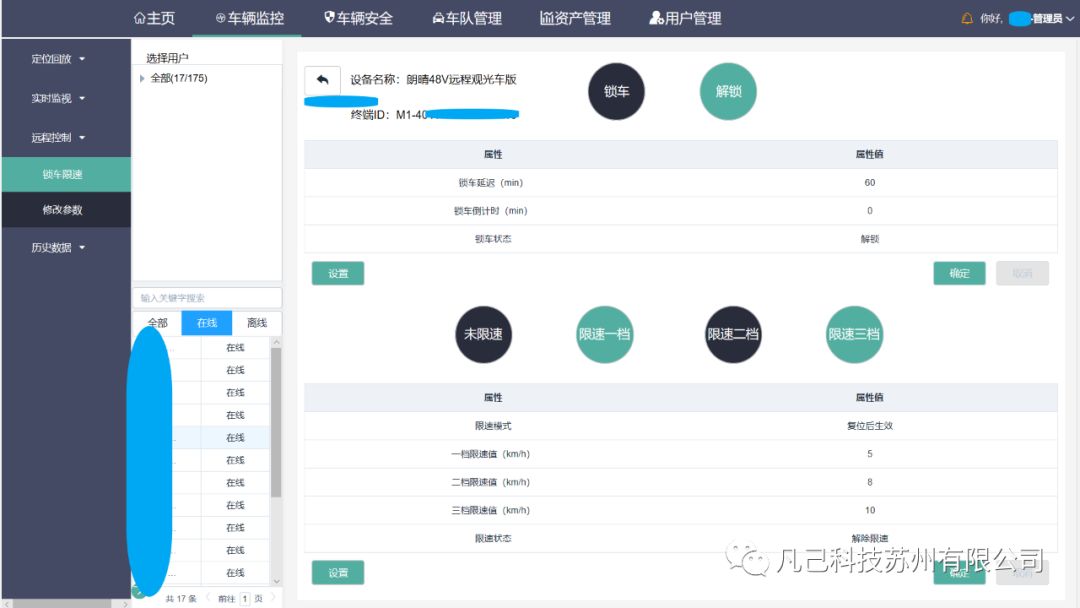Expand the 定位回放 sidebar menu

(58, 59)
